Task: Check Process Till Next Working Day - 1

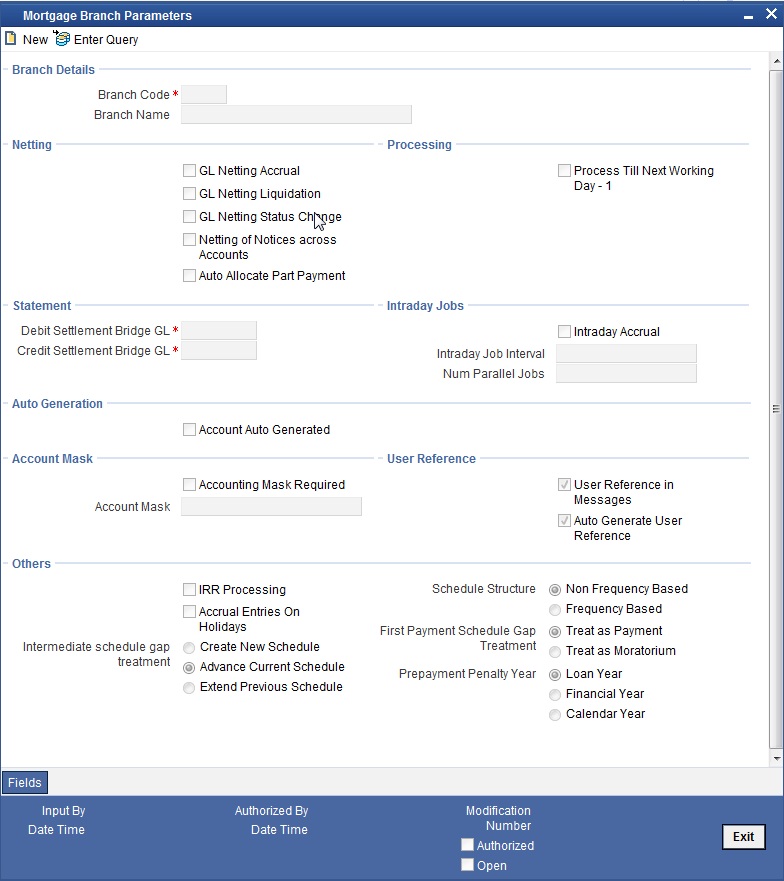Action: click(564, 170)
